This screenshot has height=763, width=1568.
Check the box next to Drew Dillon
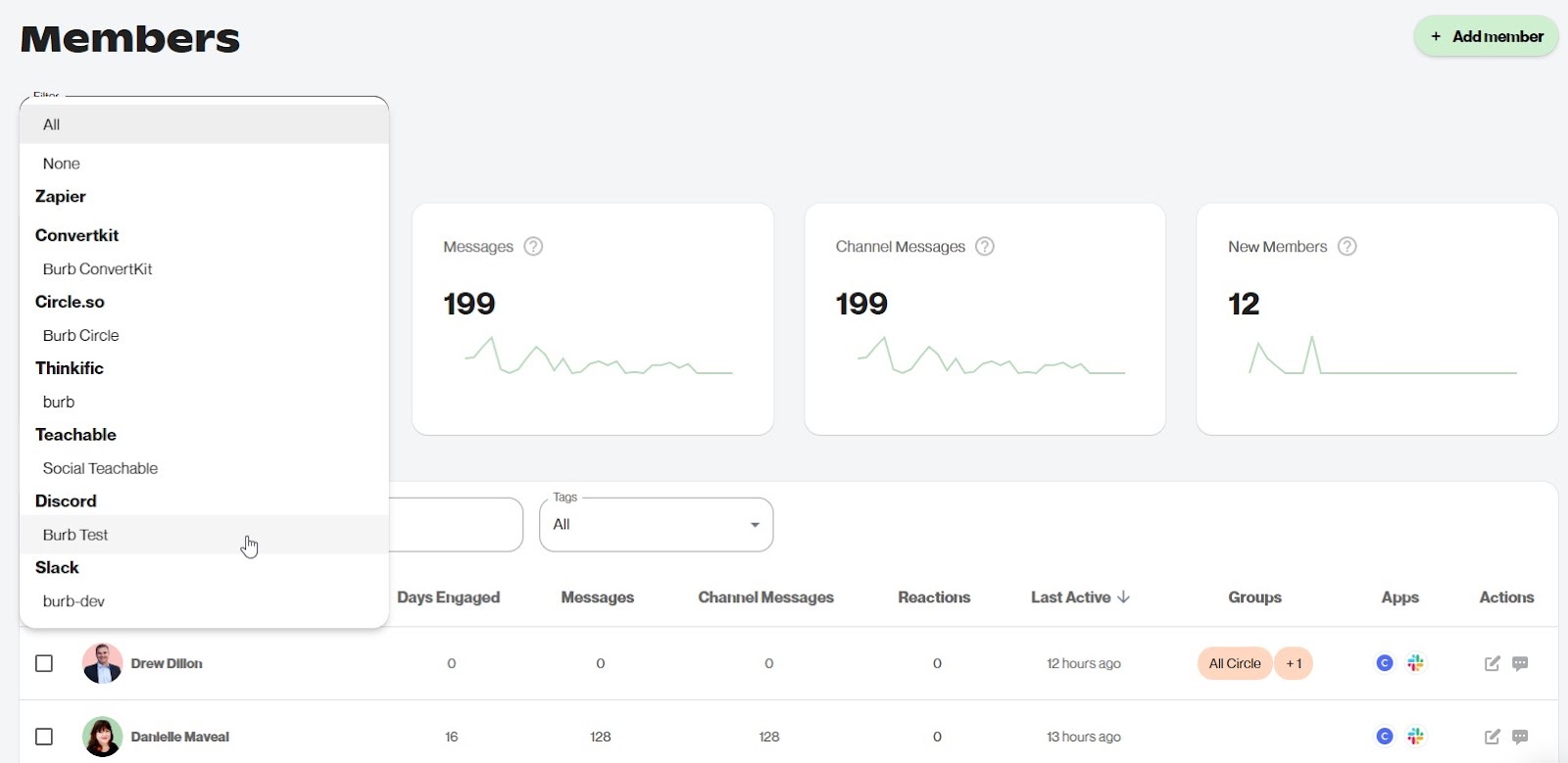click(44, 664)
